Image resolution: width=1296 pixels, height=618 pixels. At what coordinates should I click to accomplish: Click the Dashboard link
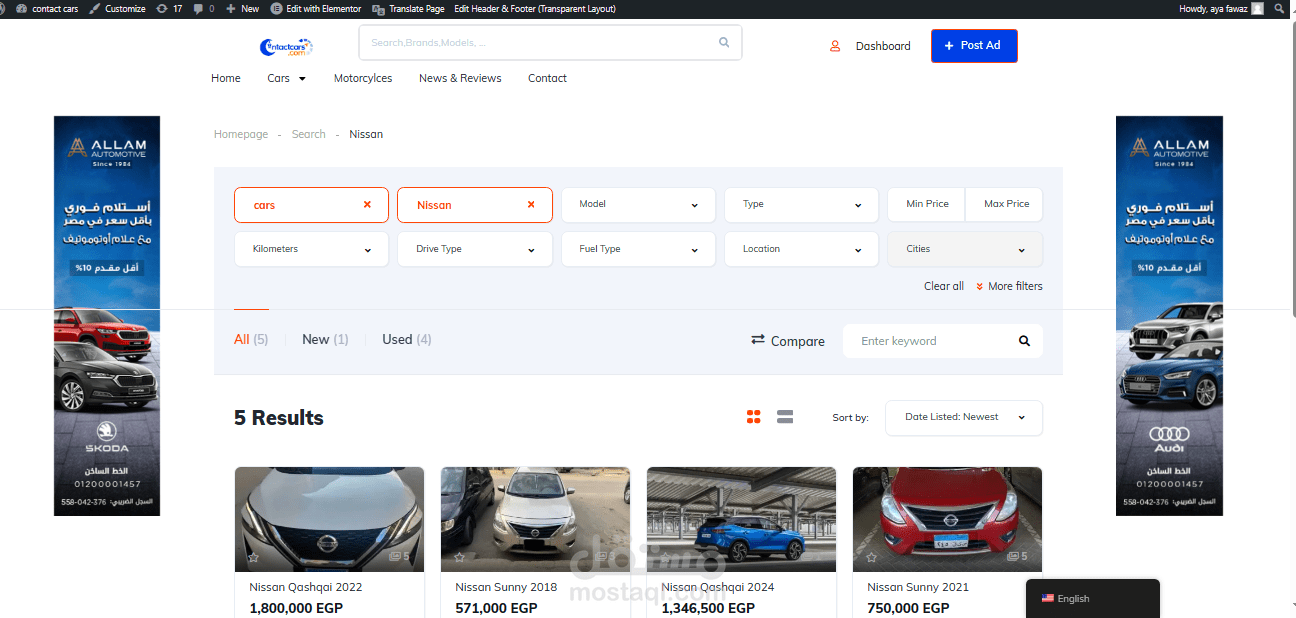click(x=883, y=46)
